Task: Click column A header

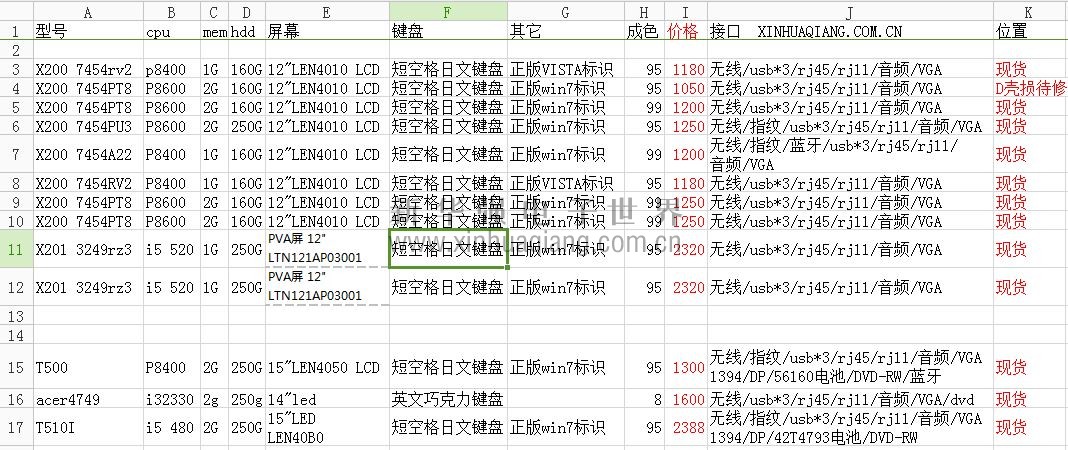Action: tap(88, 11)
